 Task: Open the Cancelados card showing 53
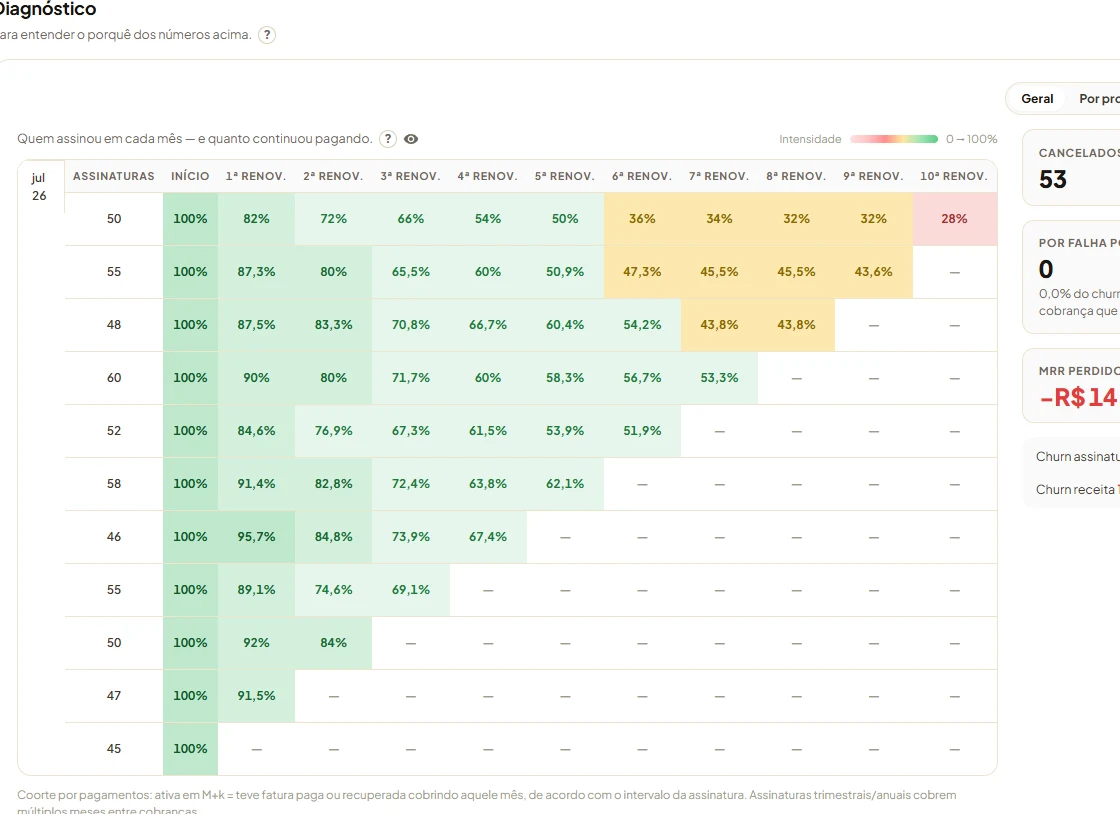click(1071, 168)
